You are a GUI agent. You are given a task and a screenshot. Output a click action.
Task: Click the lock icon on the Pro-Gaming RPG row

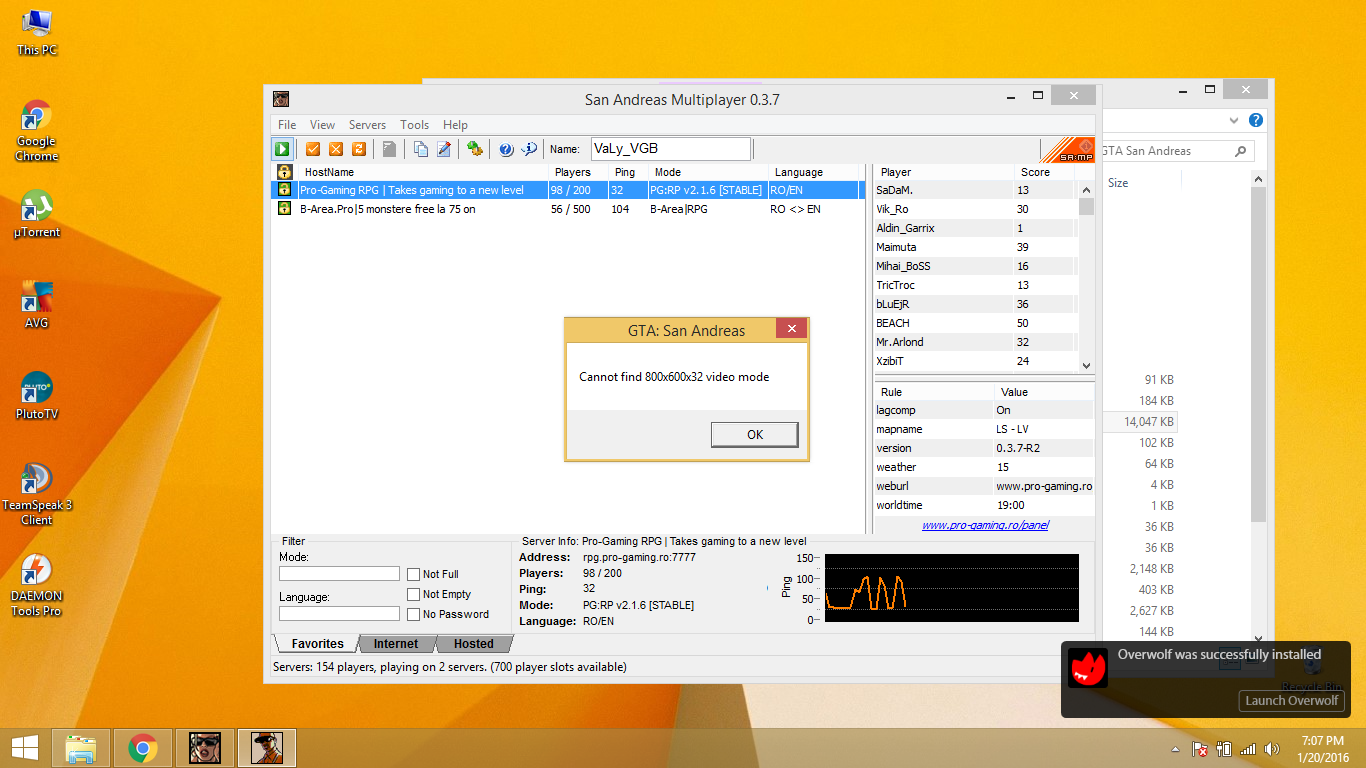click(284, 190)
